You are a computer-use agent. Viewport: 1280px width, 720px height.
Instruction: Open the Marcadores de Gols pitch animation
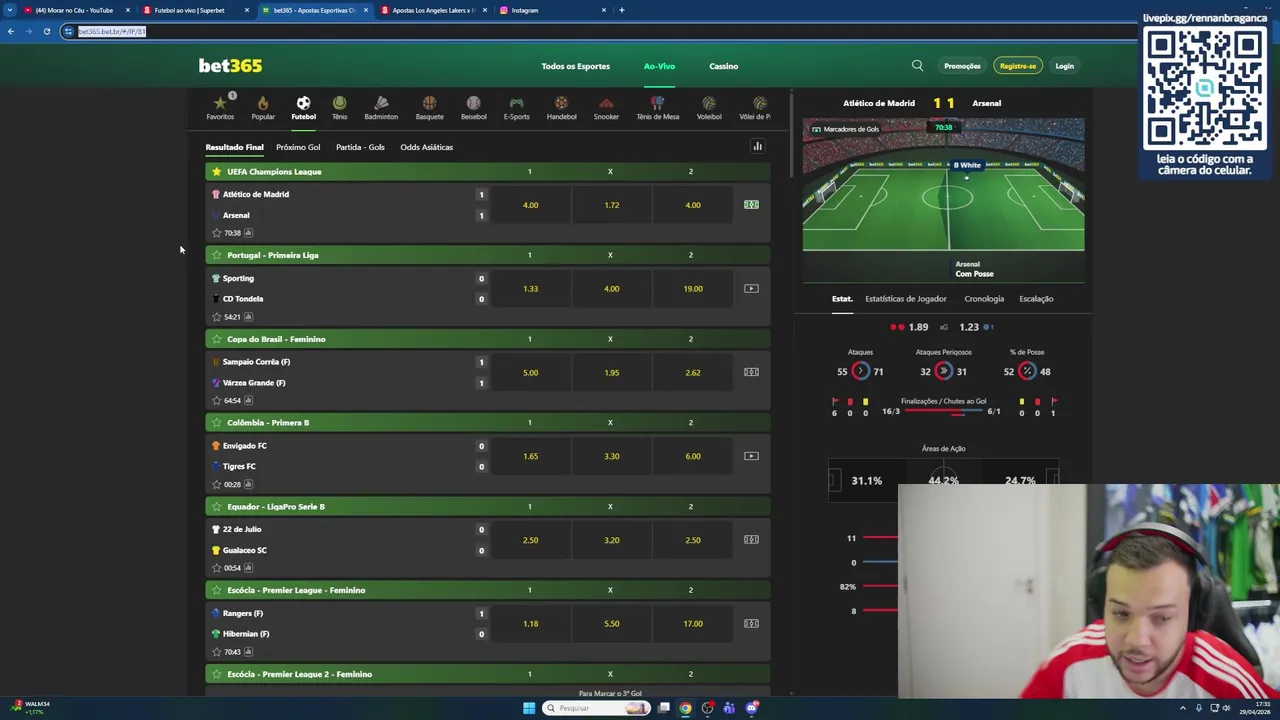tap(846, 129)
